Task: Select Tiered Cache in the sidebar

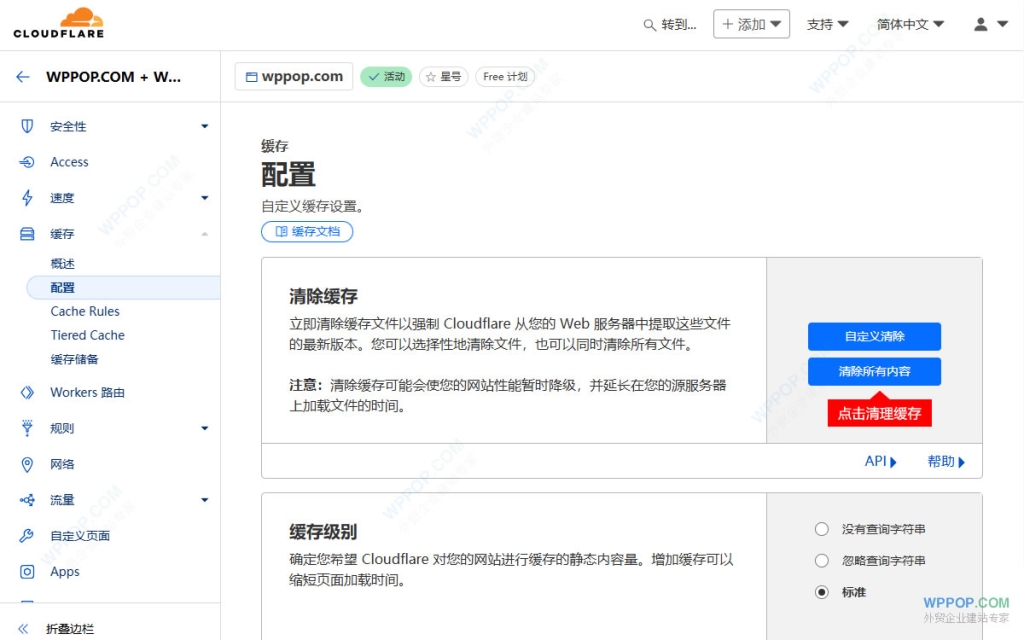Action: 86,335
